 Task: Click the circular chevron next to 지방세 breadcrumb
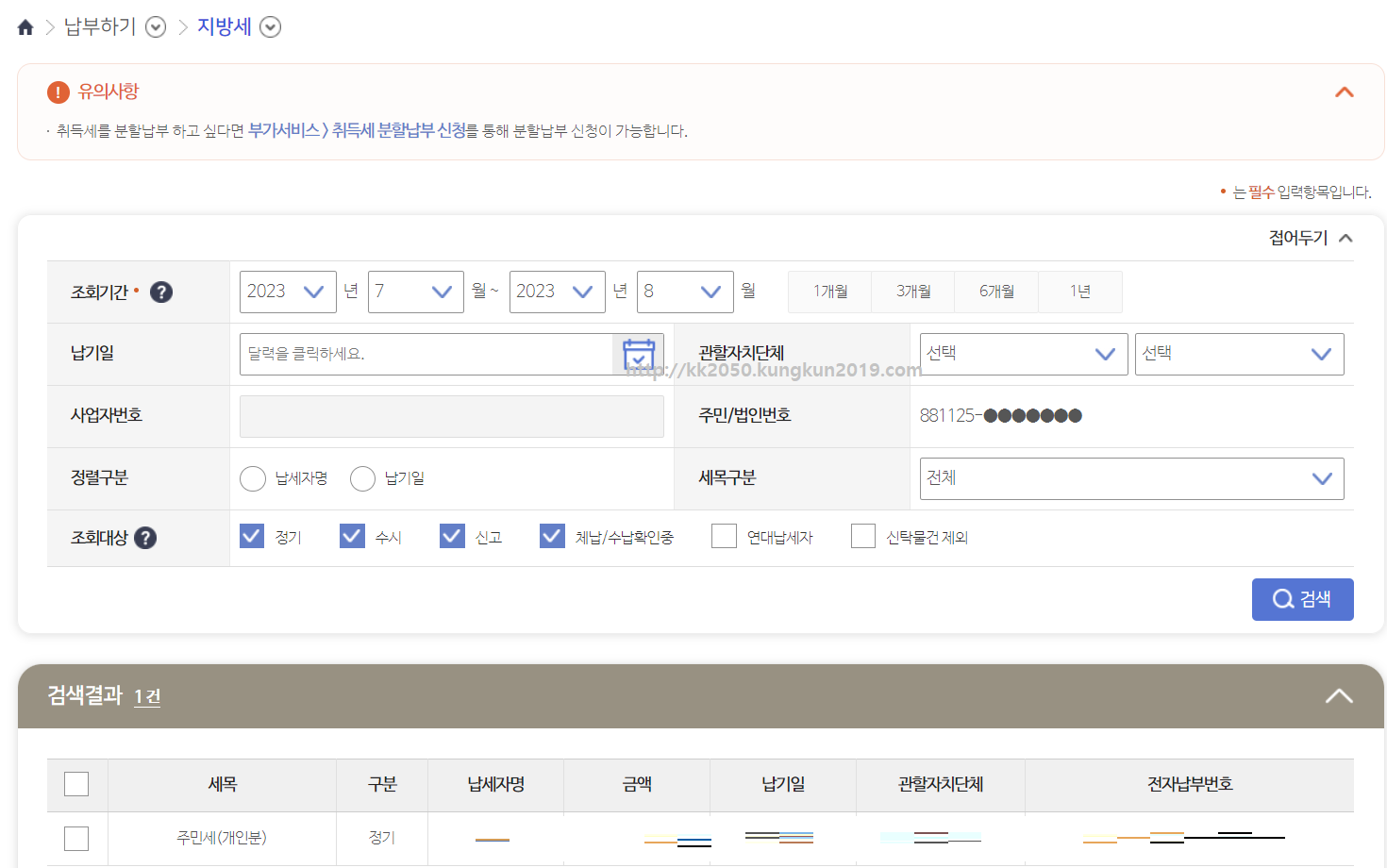point(271,27)
